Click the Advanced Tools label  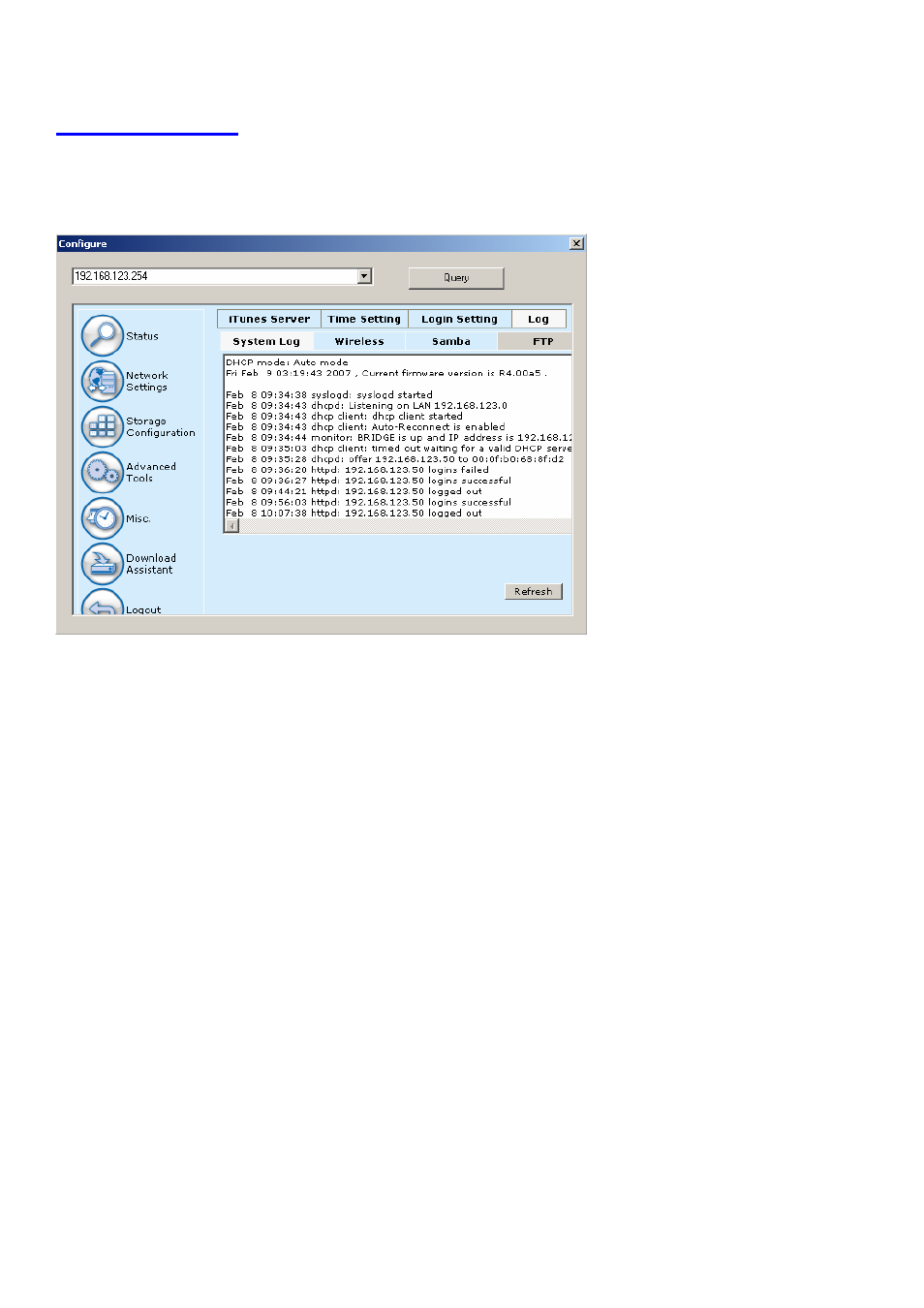[151, 472]
